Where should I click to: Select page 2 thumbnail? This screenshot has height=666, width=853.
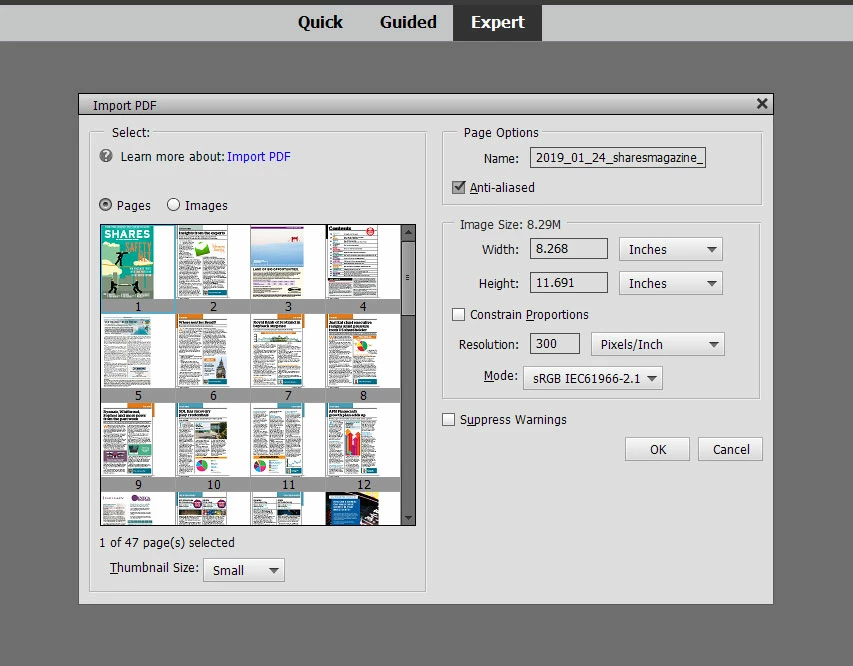(x=213, y=269)
